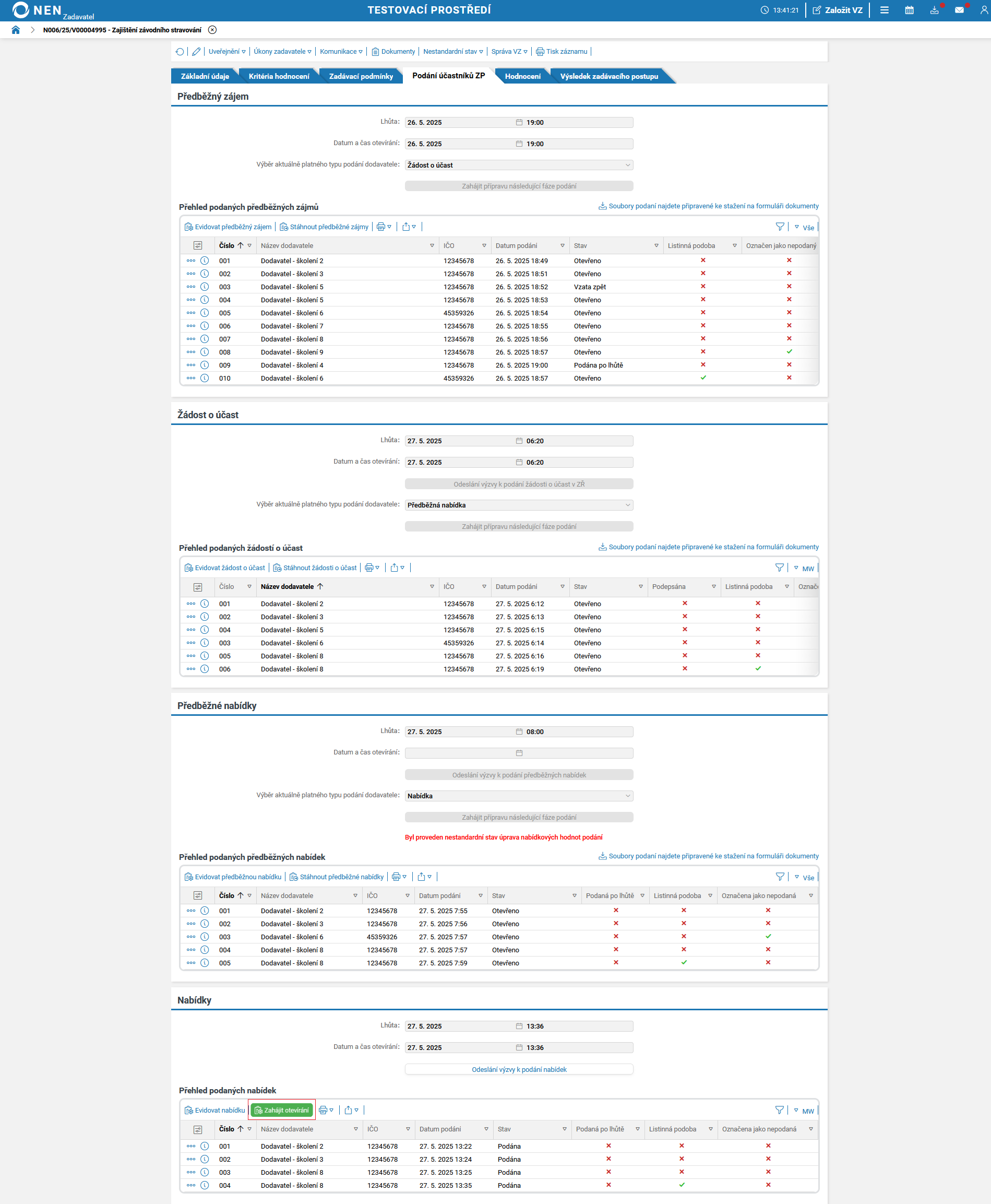991x1204 pixels.
Task: Open the Správa VZ menu
Action: pos(509,51)
